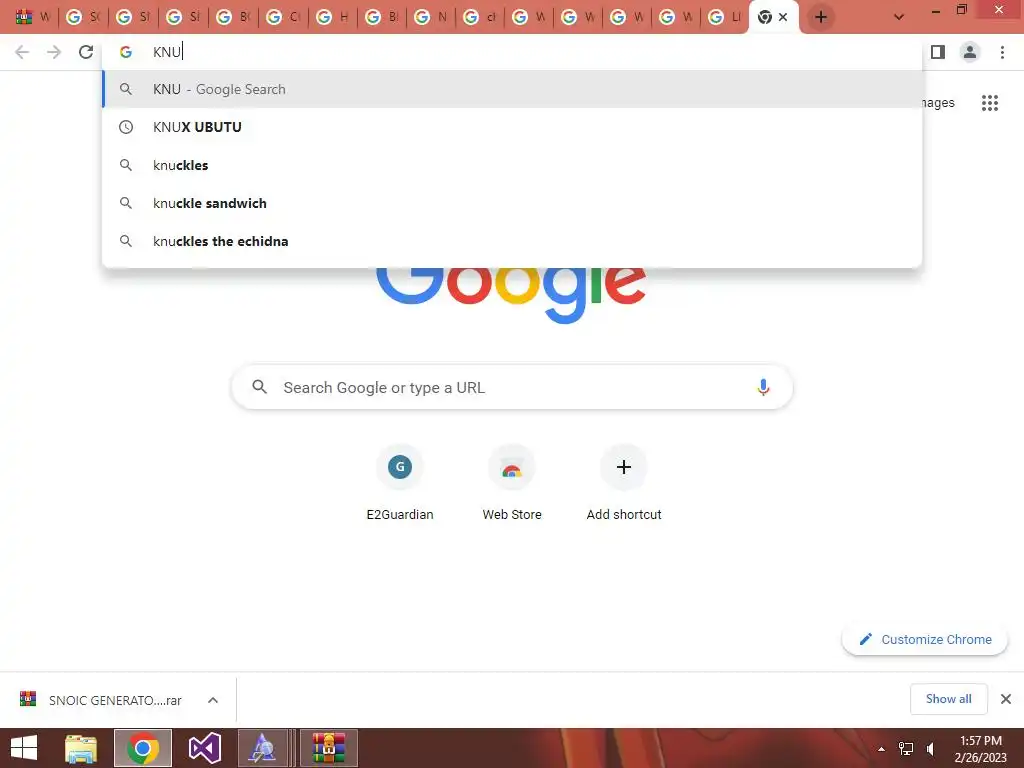Image resolution: width=1024 pixels, height=768 pixels.
Task: Choose the knuckles suggestion
Action: tap(513, 165)
